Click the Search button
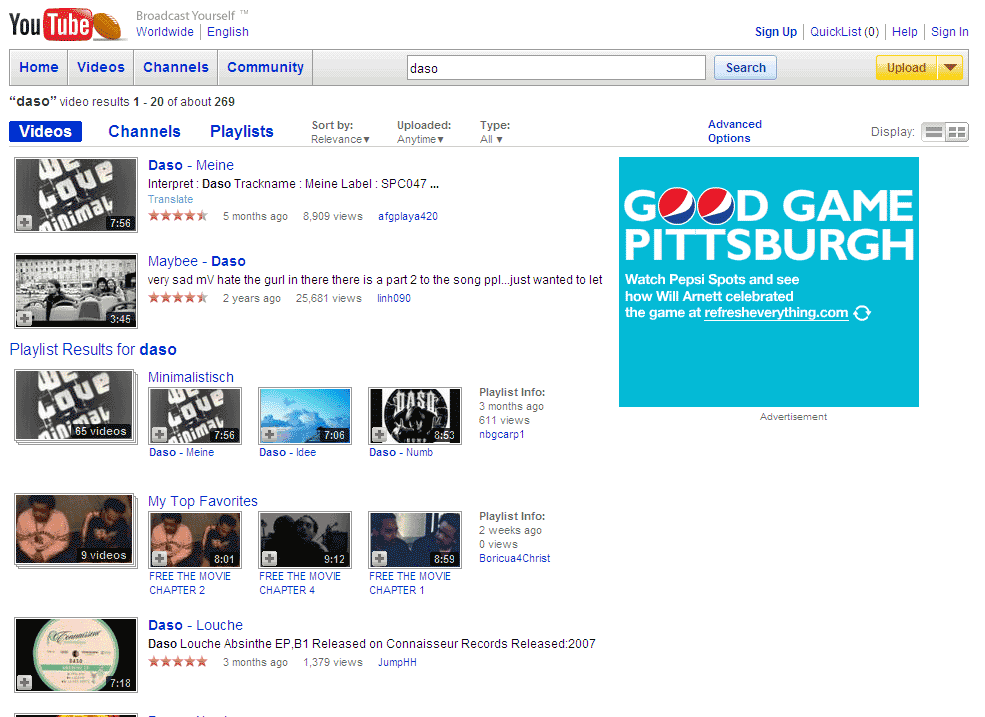 coord(746,67)
